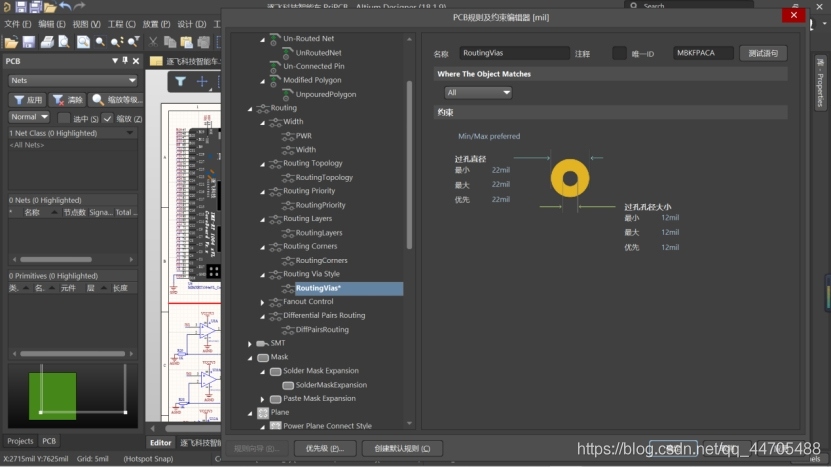Screen dimensions: 831x468
Task: Click the Paste clipboard icon
Action: coord(187,42)
